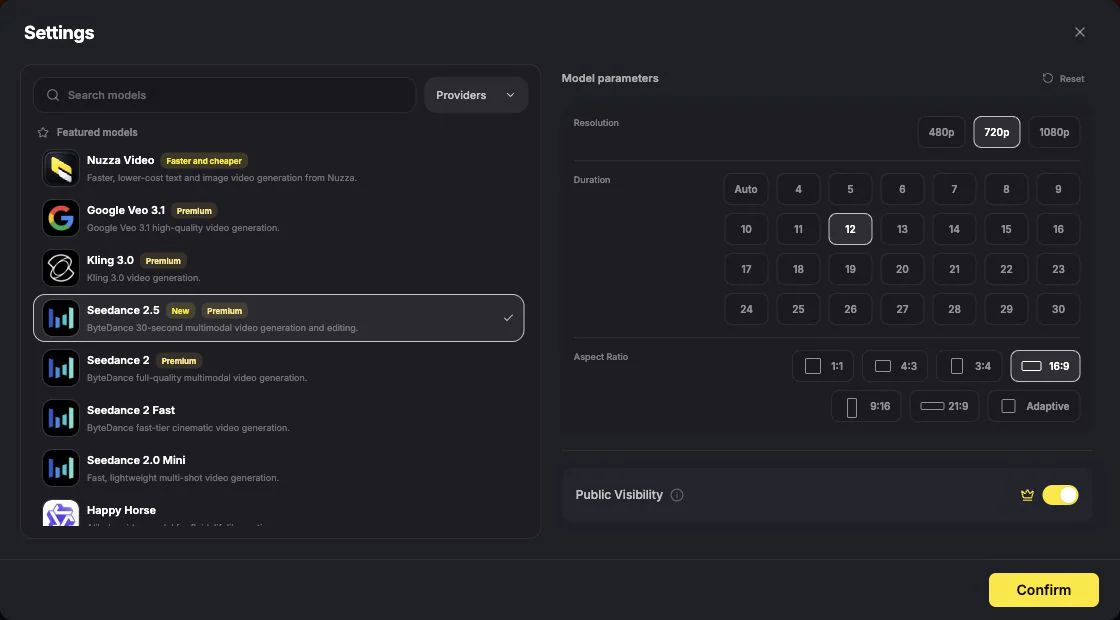Screen dimensions: 1120x620
Task: Click the Seedance 2 Premium logo icon
Action: point(61,368)
